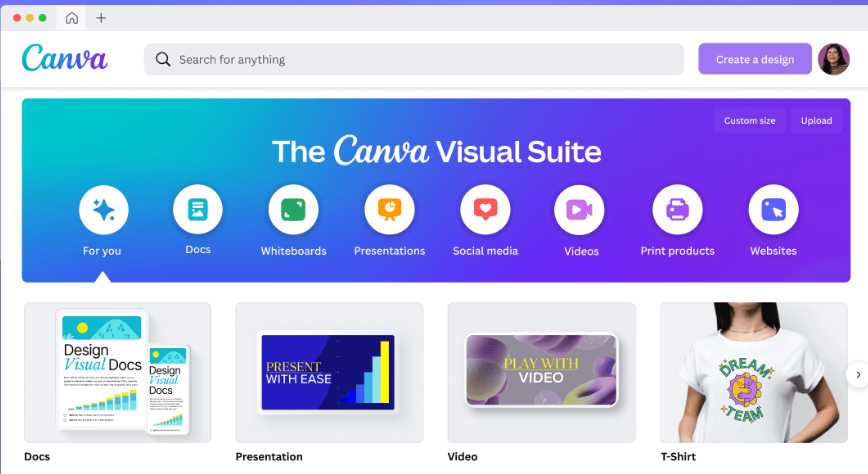Click the Create a design button
Viewport: 868px width, 474px height.
pos(755,59)
